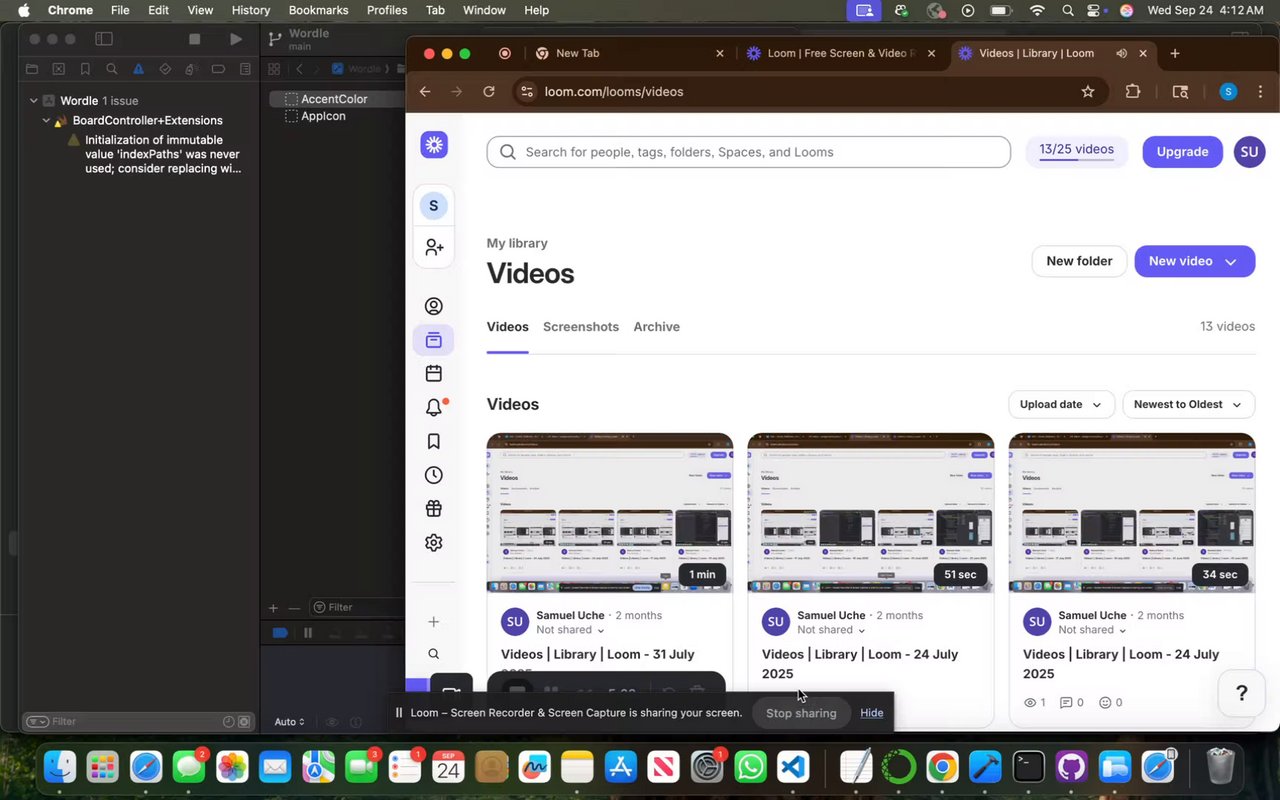Open the history clock icon in Loom sidebar
This screenshot has height=800, width=1280.
434,475
